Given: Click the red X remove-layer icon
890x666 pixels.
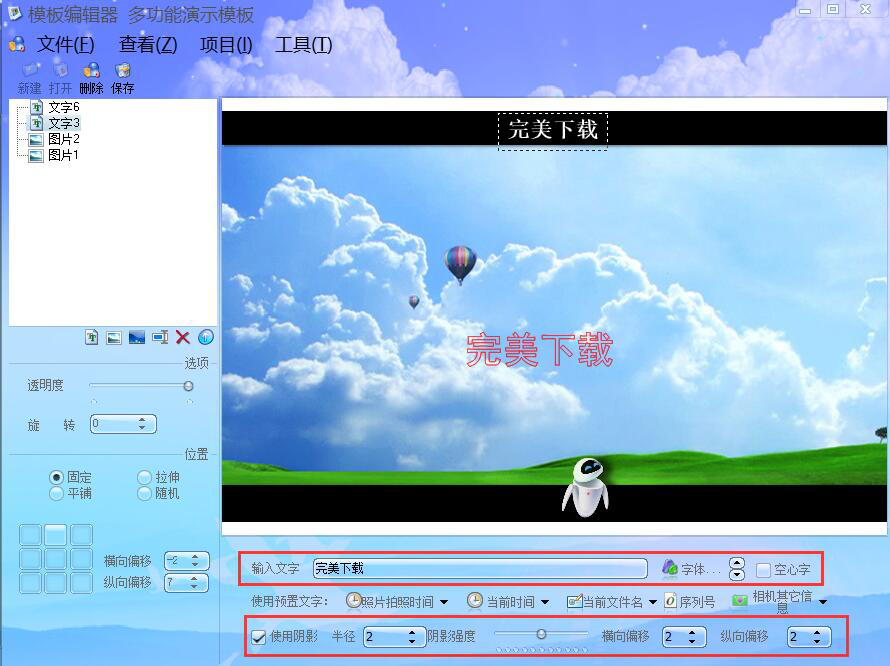Looking at the screenshot, I should pos(183,337).
